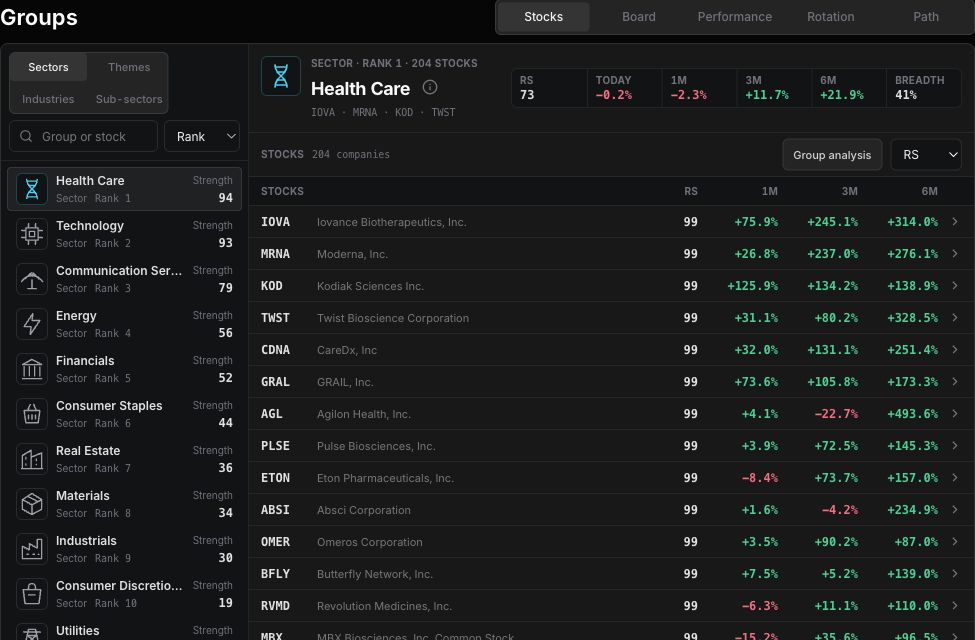The width and height of the screenshot is (975, 640).
Task: Switch to the Path tab
Action: pyautogui.click(x=926, y=17)
